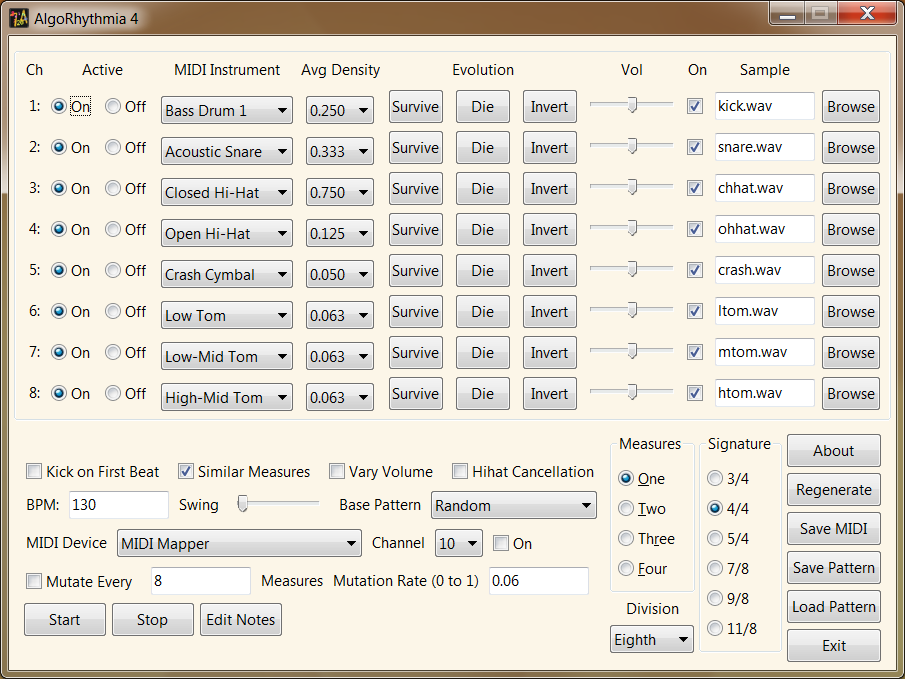Browse for htom.wav sample
905x679 pixels.
(x=851, y=393)
